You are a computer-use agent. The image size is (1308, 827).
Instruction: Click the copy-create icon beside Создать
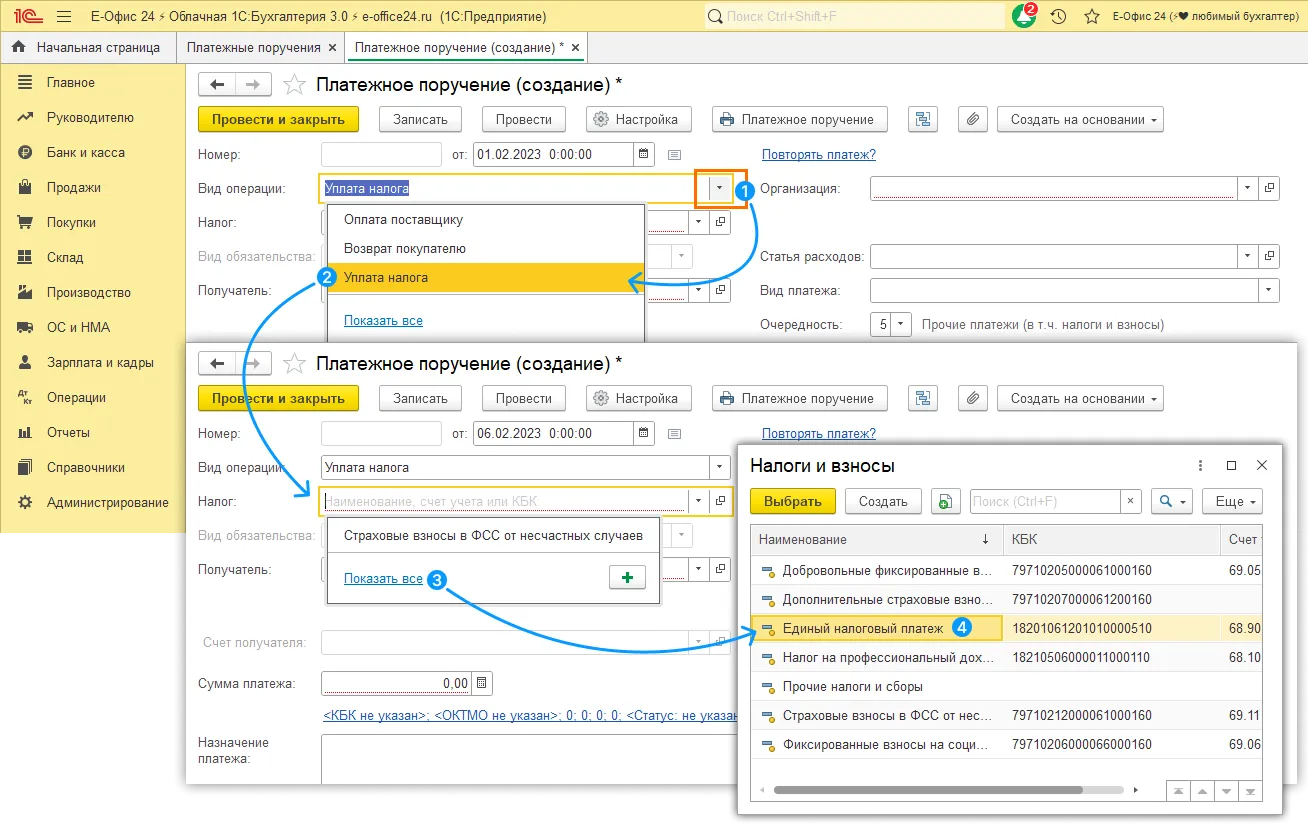[x=945, y=501]
